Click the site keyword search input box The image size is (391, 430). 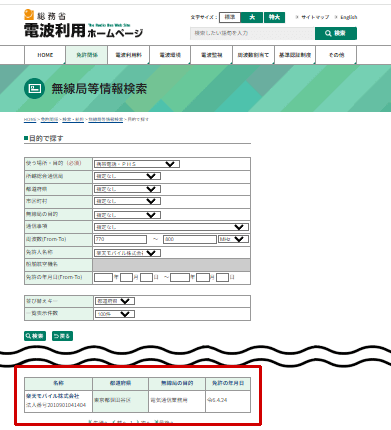252,33
